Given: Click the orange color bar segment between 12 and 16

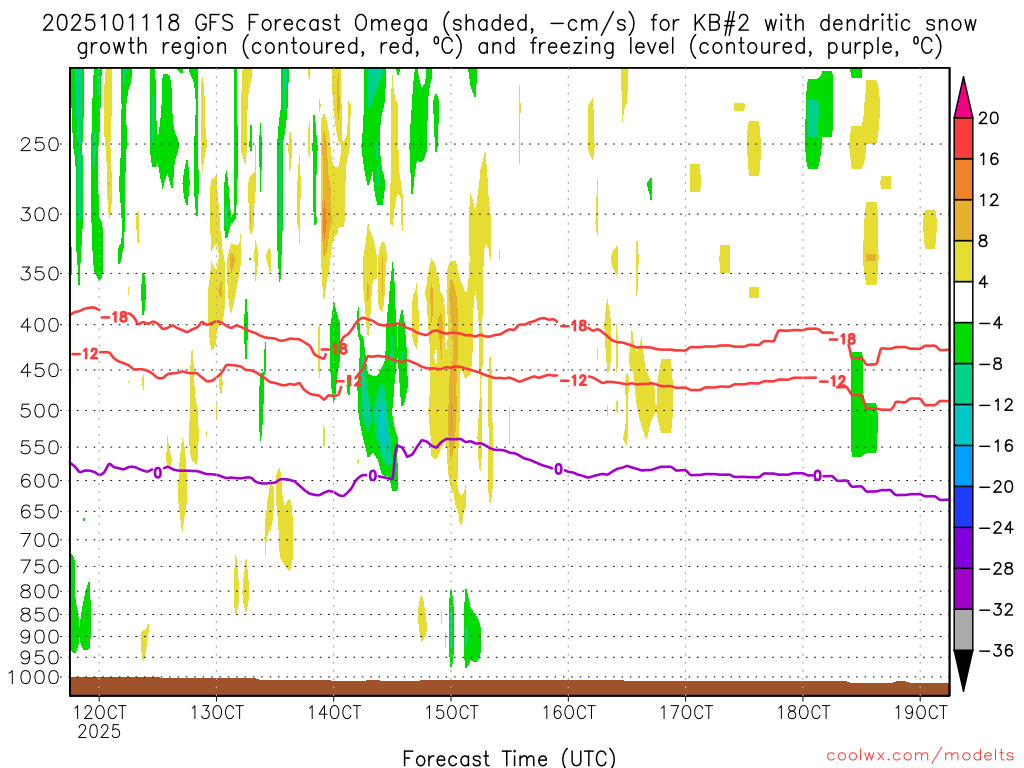Looking at the screenshot, I should [x=963, y=180].
